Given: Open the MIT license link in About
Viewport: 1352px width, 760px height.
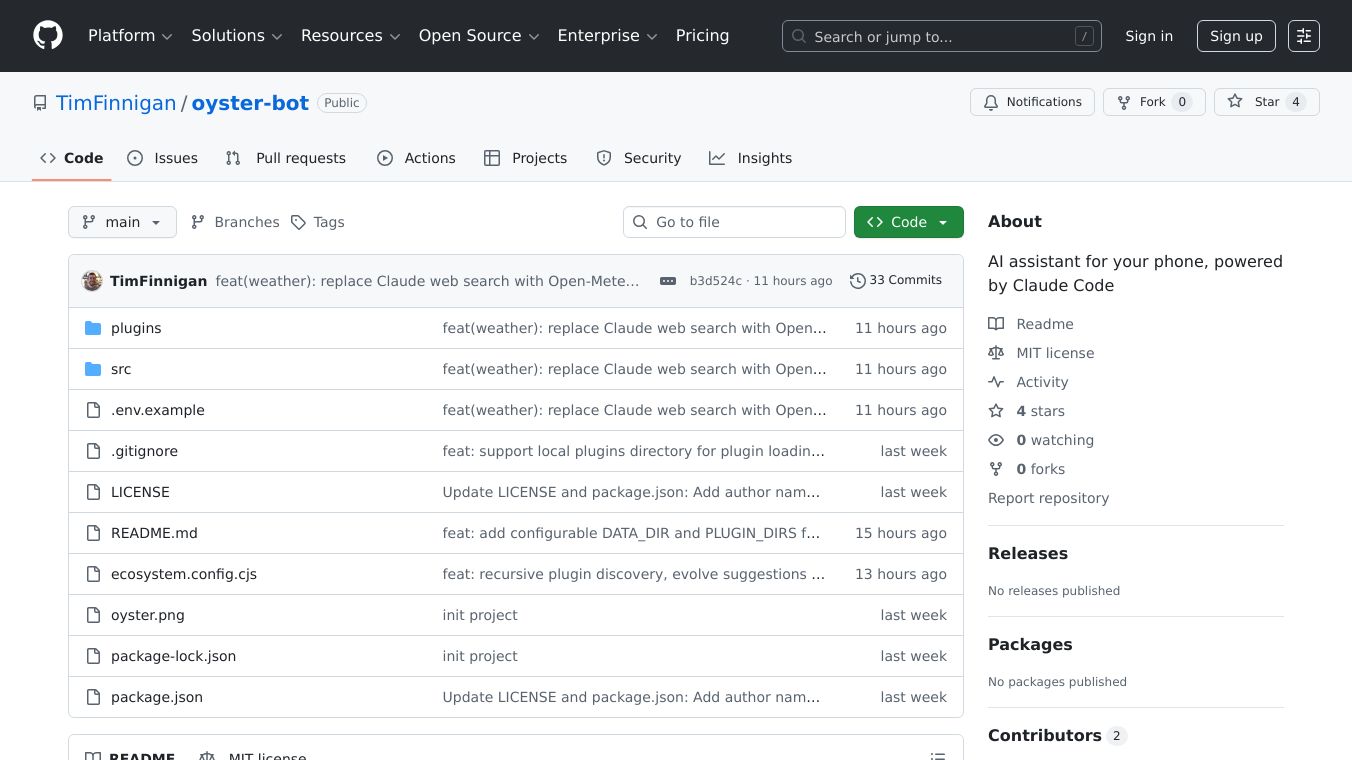Looking at the screenshot, I should [x=1055, y=353].
